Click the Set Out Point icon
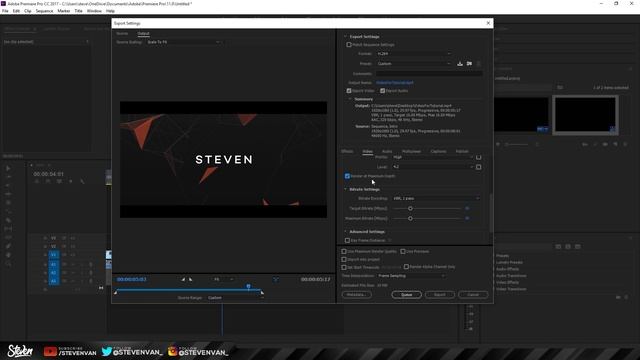This screenshot has height=360, width=640. click(190, 280)
